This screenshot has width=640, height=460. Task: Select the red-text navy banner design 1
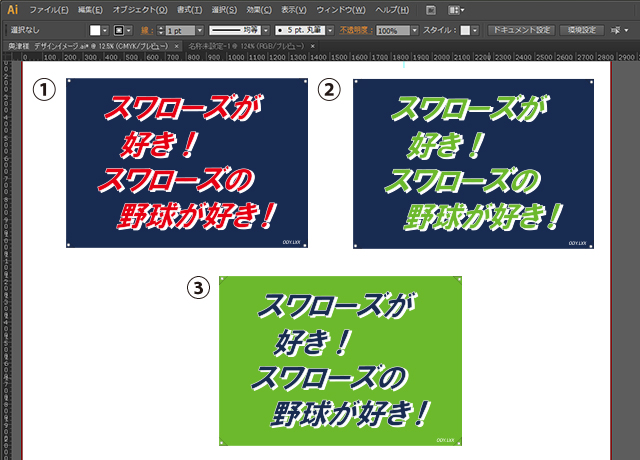(187, 163)
